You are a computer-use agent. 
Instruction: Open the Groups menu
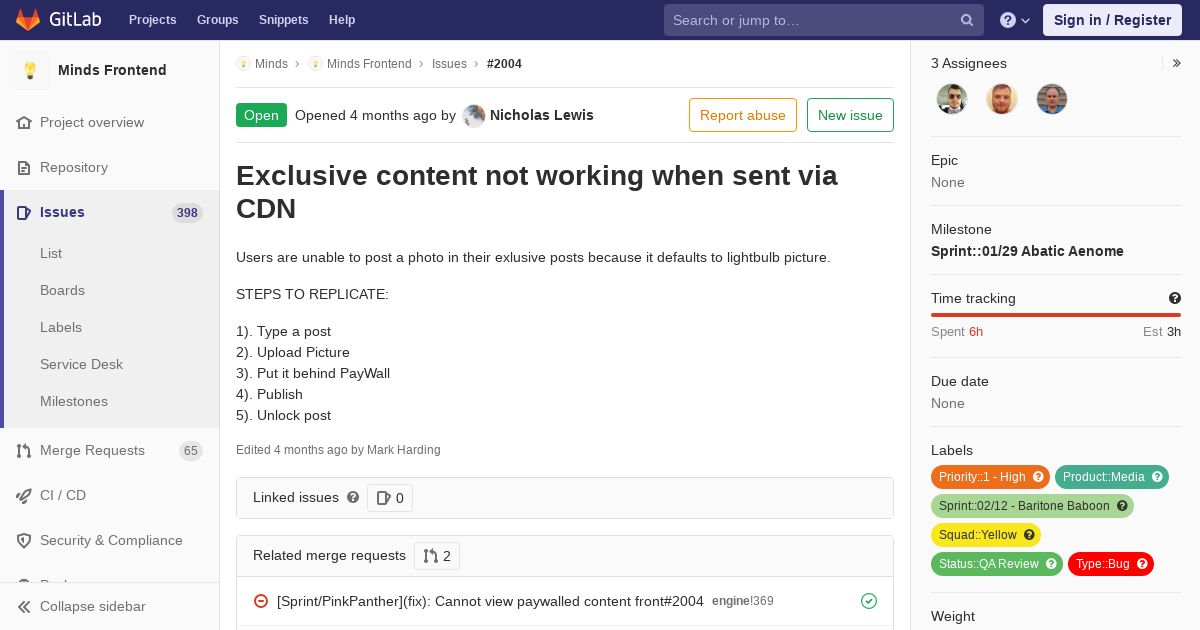(218, 20)
